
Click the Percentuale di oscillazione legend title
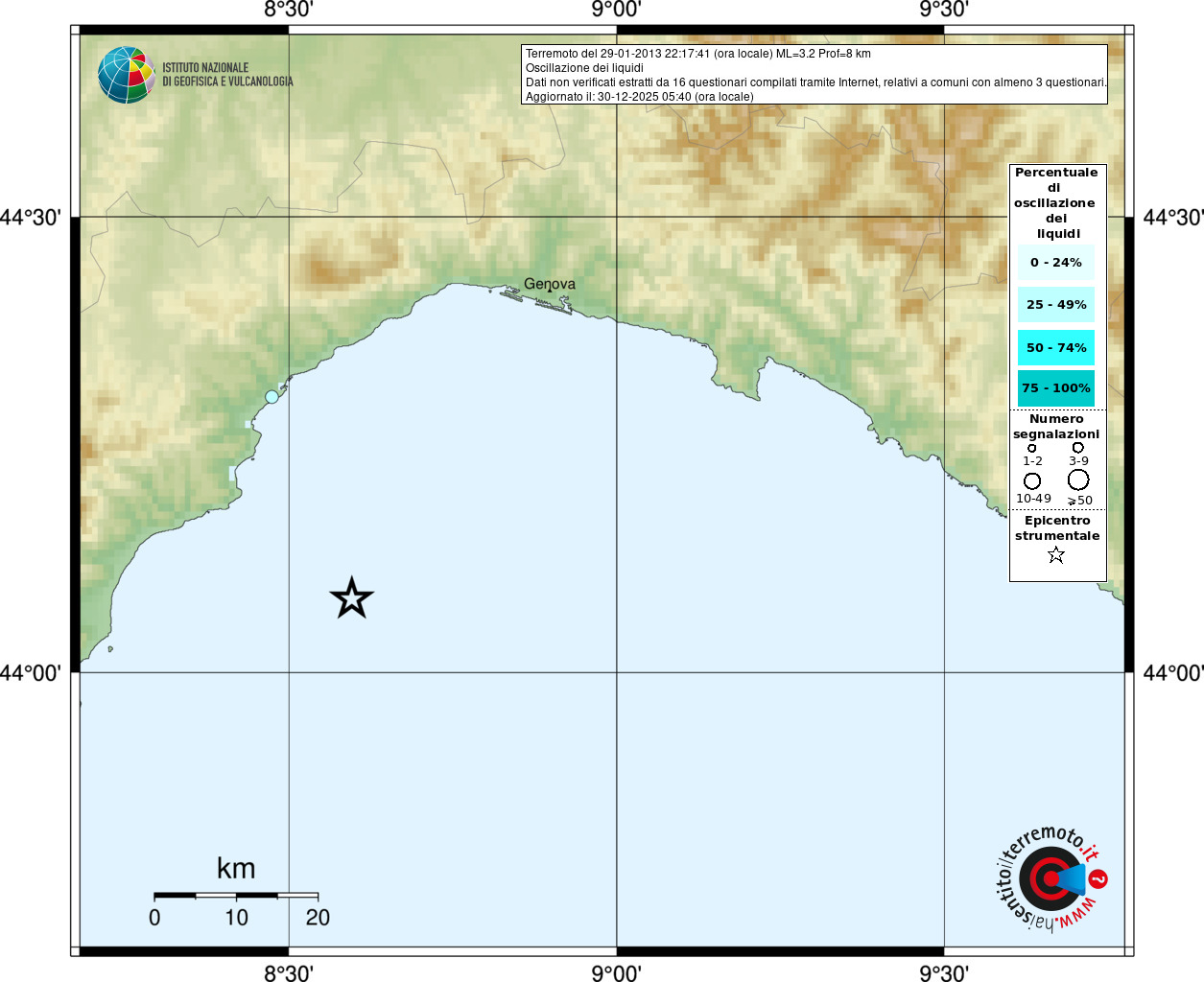coord(1056,202)
